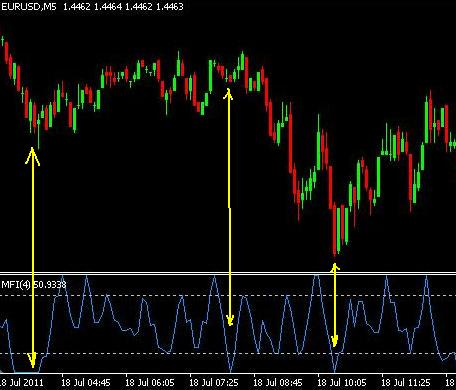Click the 18 Jul 11:25 time label
Viewport: 456px width, 390px height.
(x=406, y=382)
